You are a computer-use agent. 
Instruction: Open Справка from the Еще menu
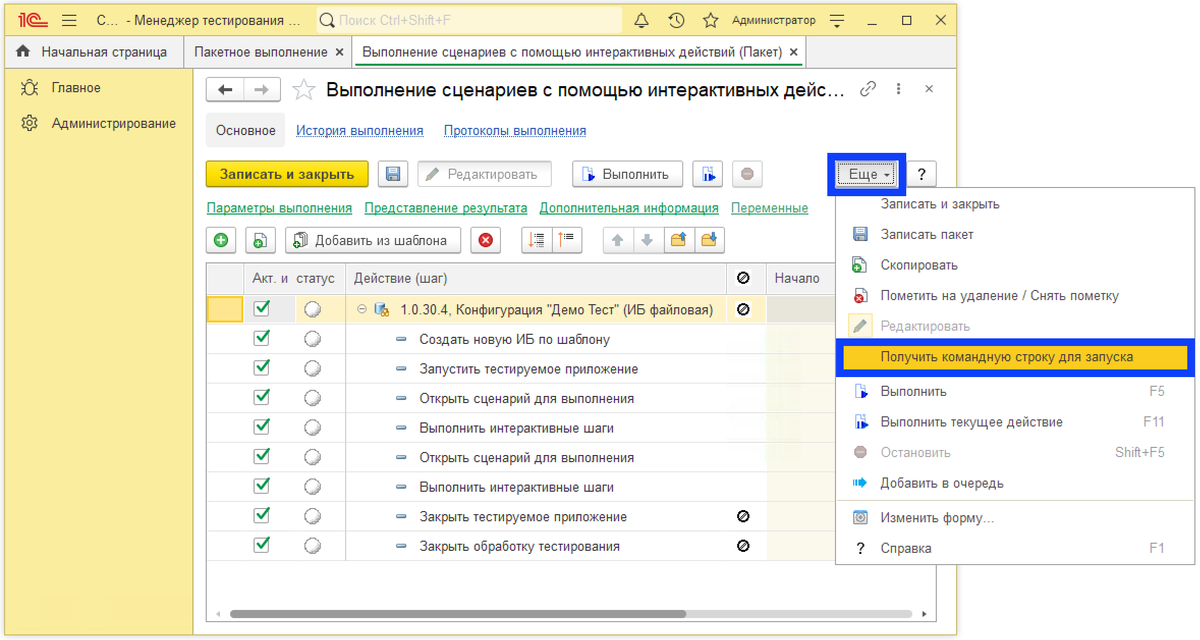[1016, 548]
